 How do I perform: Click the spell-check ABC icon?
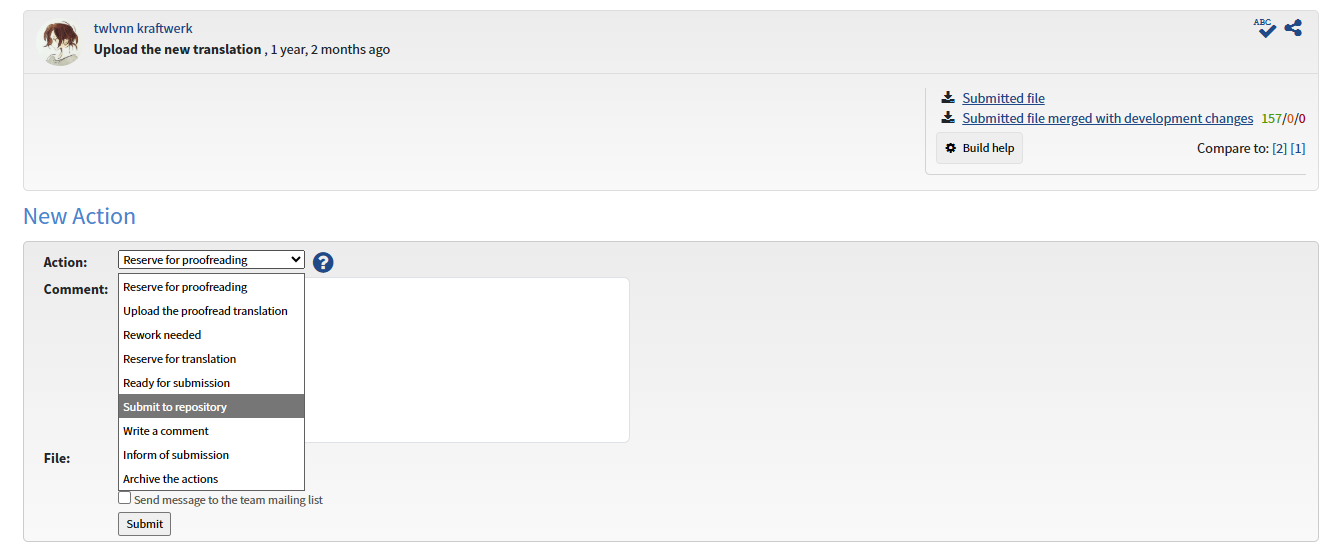(x=1266, y=28)
